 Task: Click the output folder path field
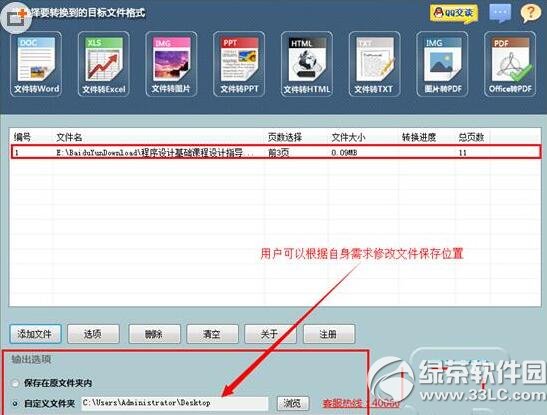pyautogui.click(x=175, y=403)
